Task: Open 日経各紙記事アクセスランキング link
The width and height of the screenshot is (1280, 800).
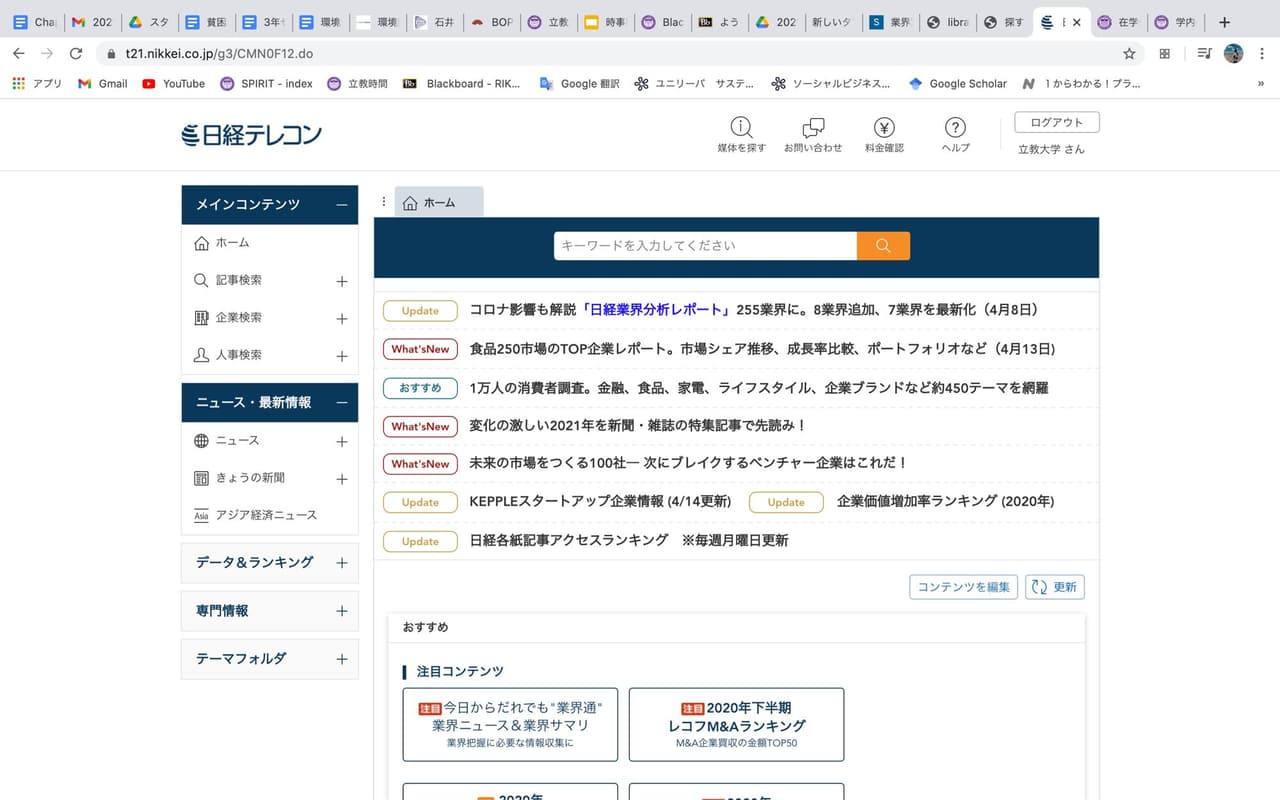Action: tap(629, 541)
